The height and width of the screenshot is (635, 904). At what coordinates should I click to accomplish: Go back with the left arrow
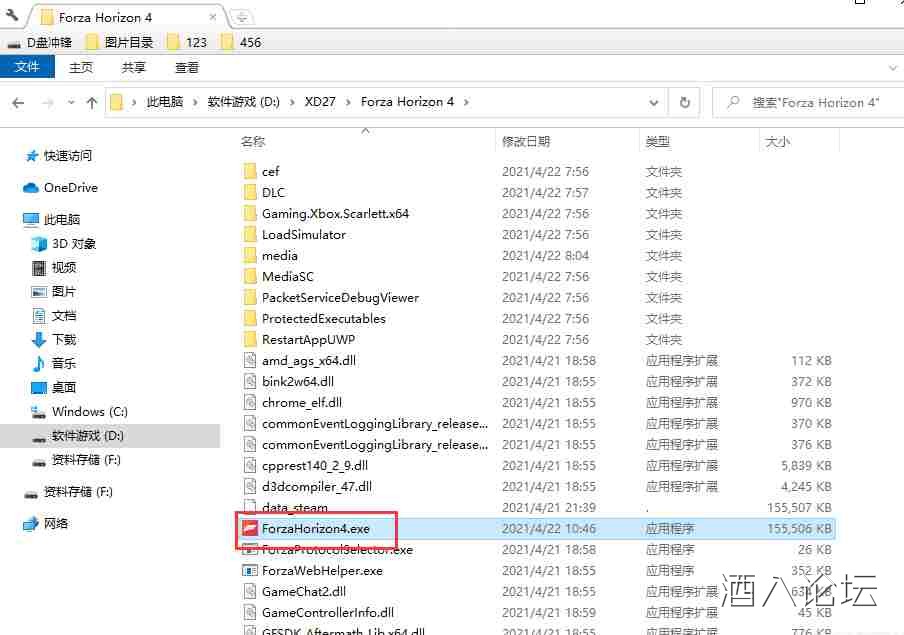(18, 103)
